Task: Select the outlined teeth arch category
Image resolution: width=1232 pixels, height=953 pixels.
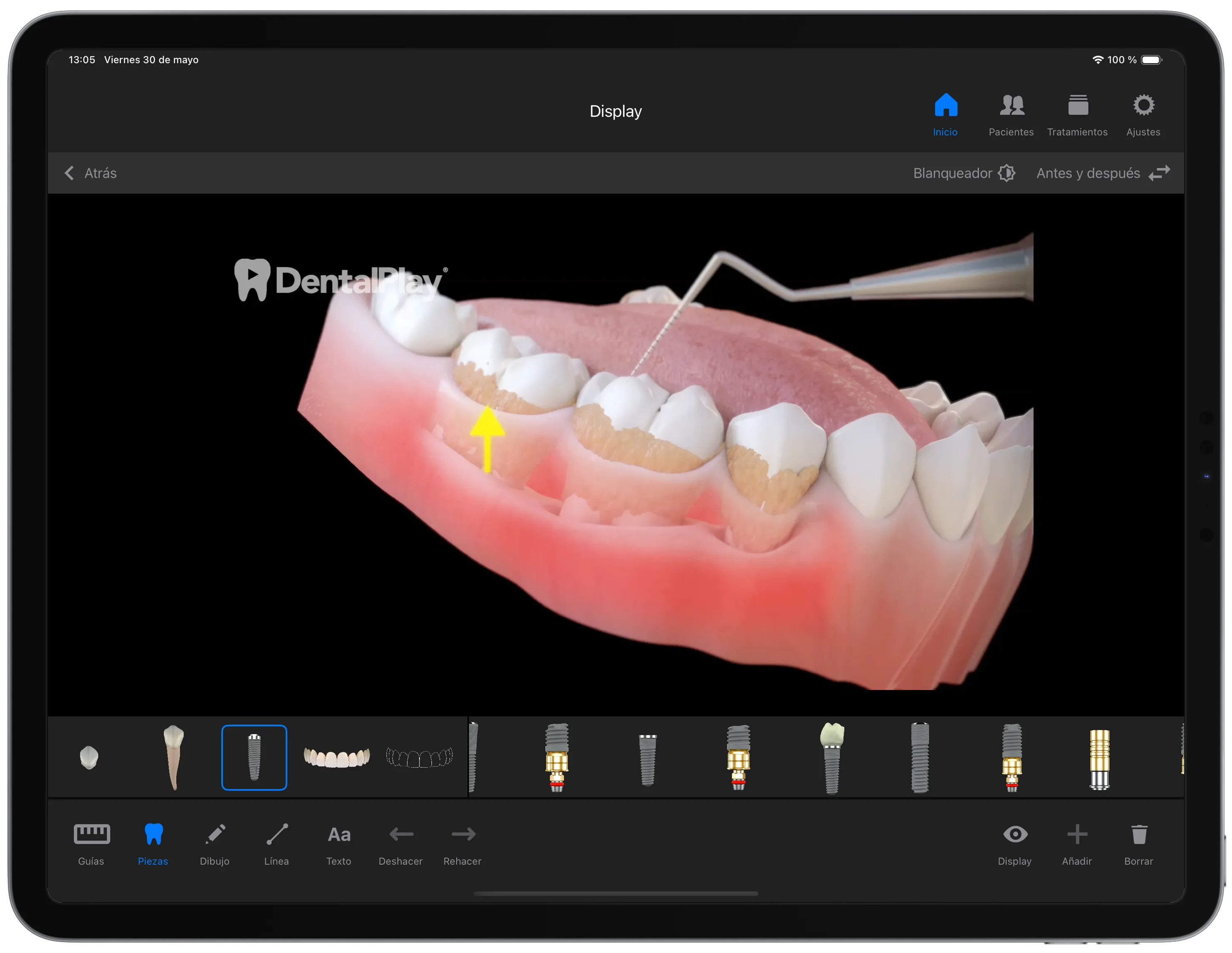Action: point(419,757)
